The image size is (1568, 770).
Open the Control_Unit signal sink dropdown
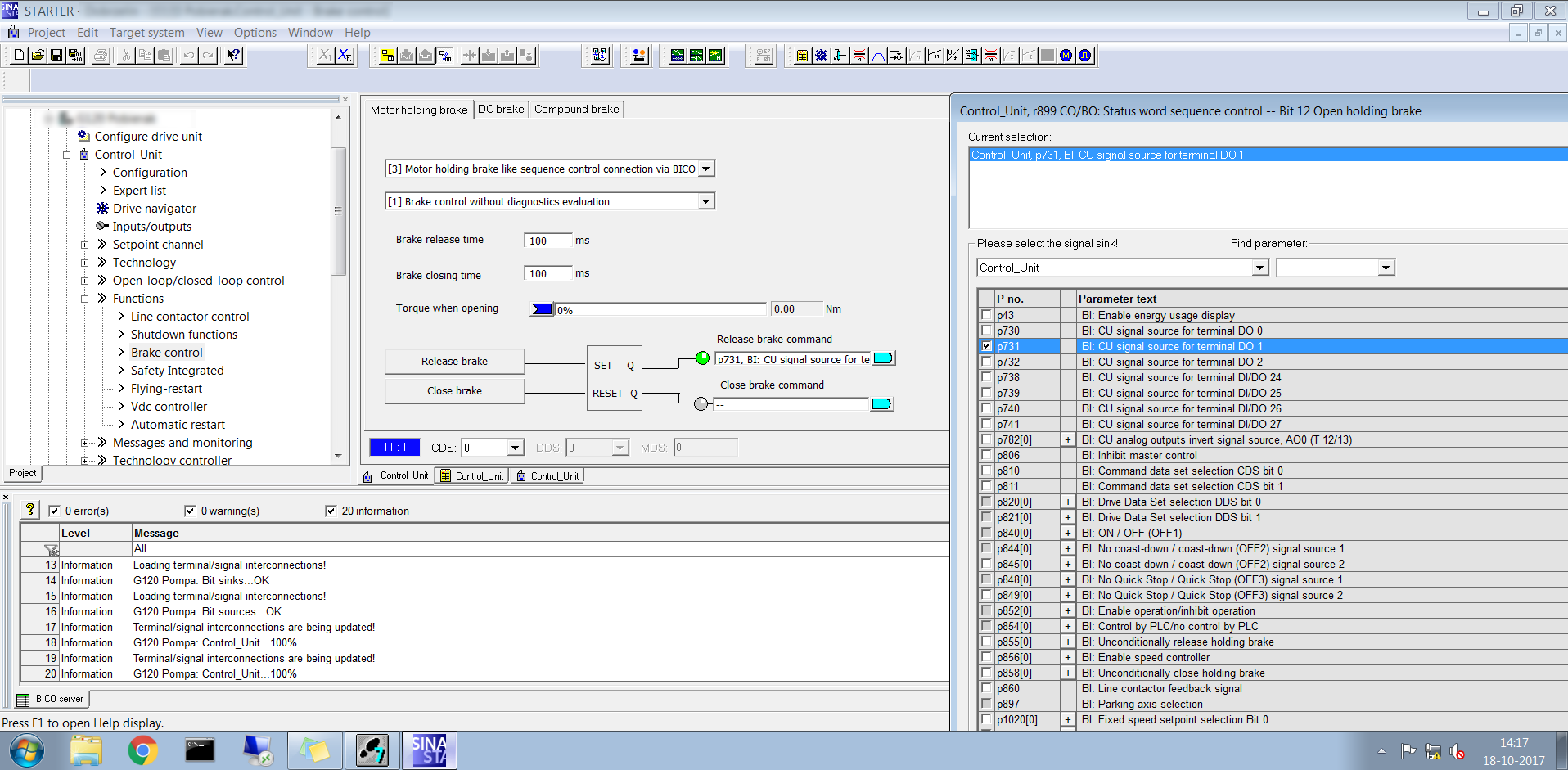[1260, 268]
